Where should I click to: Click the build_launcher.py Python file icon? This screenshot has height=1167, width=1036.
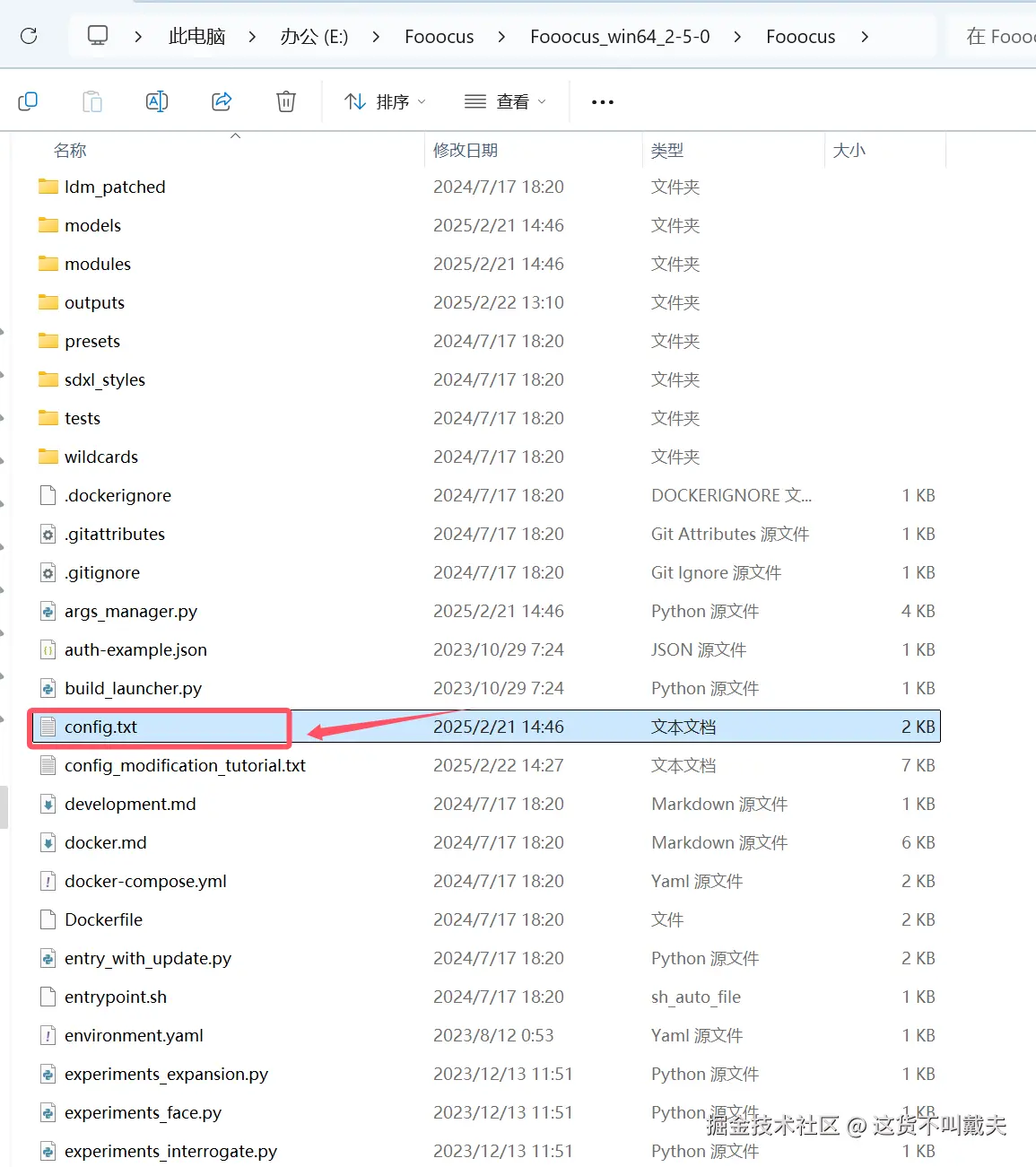pos(48,688)
